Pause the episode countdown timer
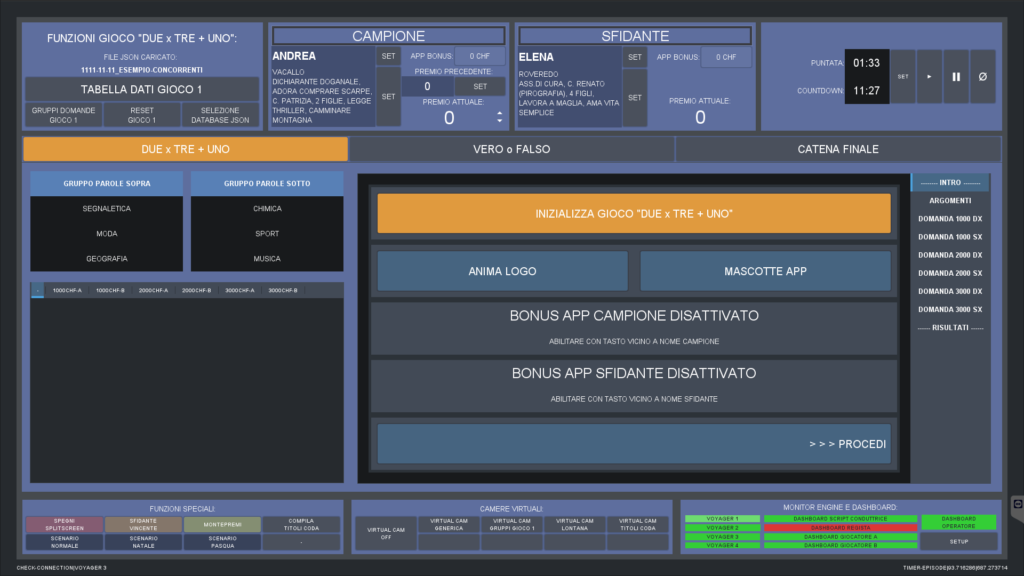1024x576 pixels. pyautogui.click(x=955, y=76)
